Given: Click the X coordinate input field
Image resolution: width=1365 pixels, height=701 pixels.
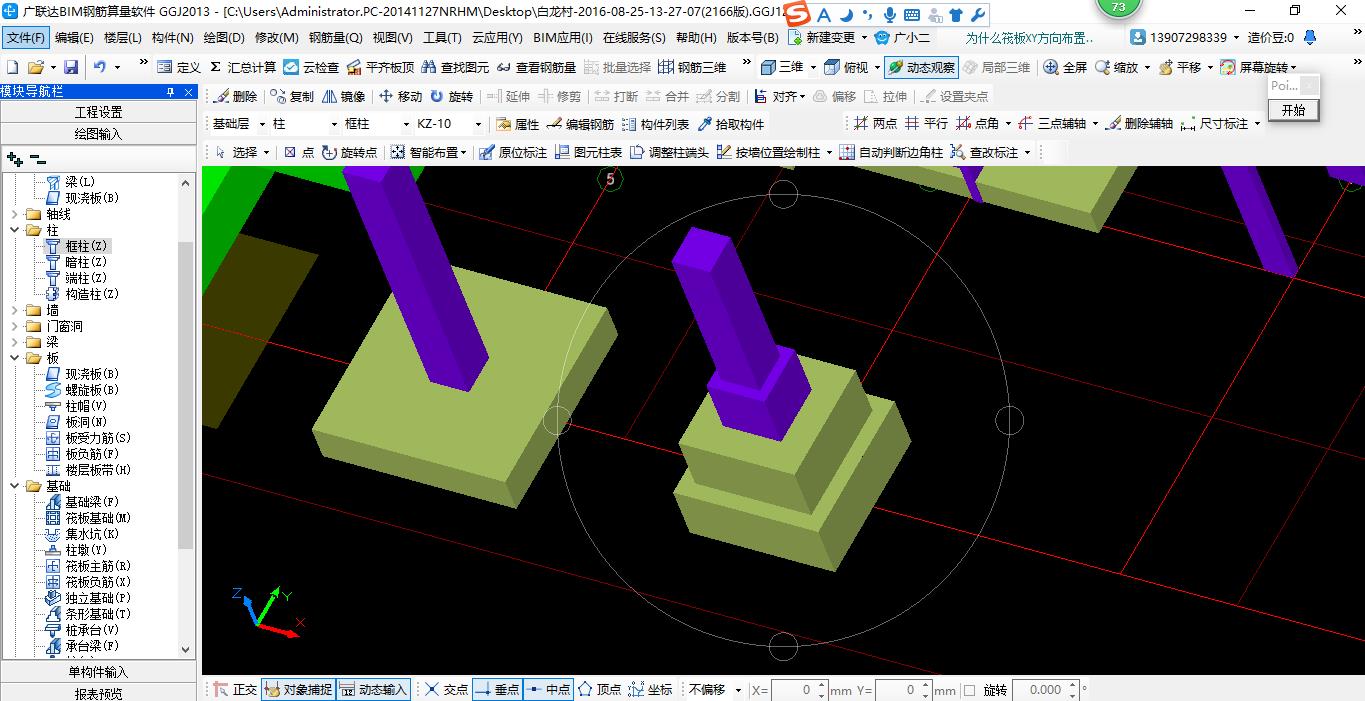Looking at the screenshot, I should click(794, 690).
